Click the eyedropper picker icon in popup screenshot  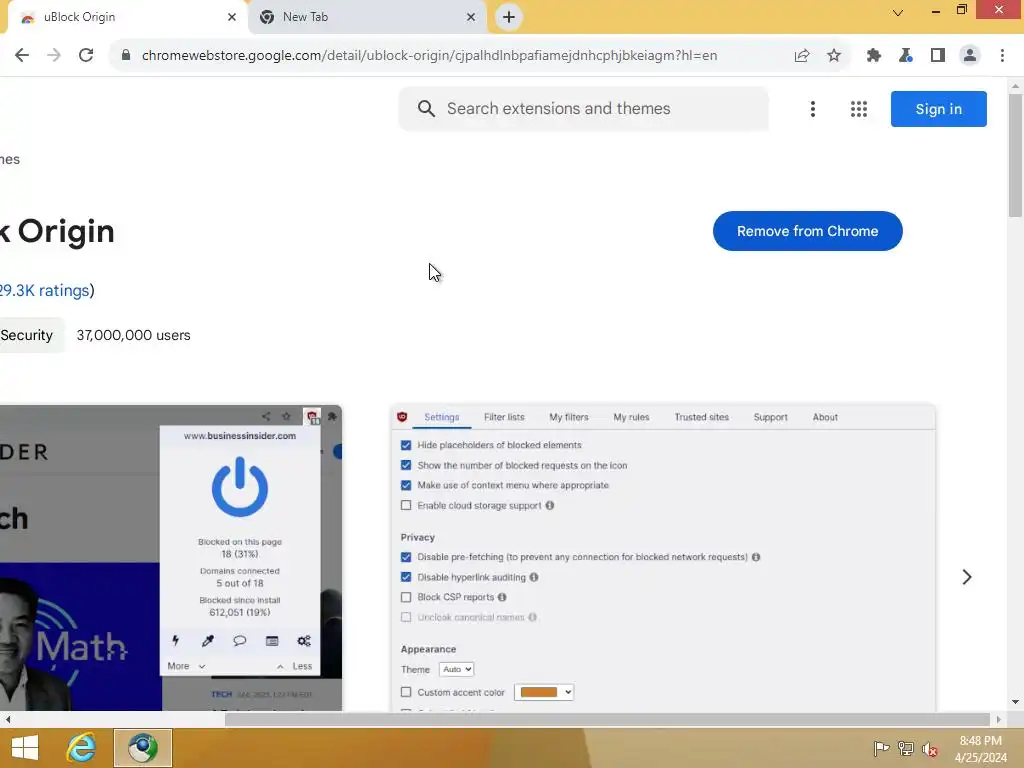[x=208, y=641]
